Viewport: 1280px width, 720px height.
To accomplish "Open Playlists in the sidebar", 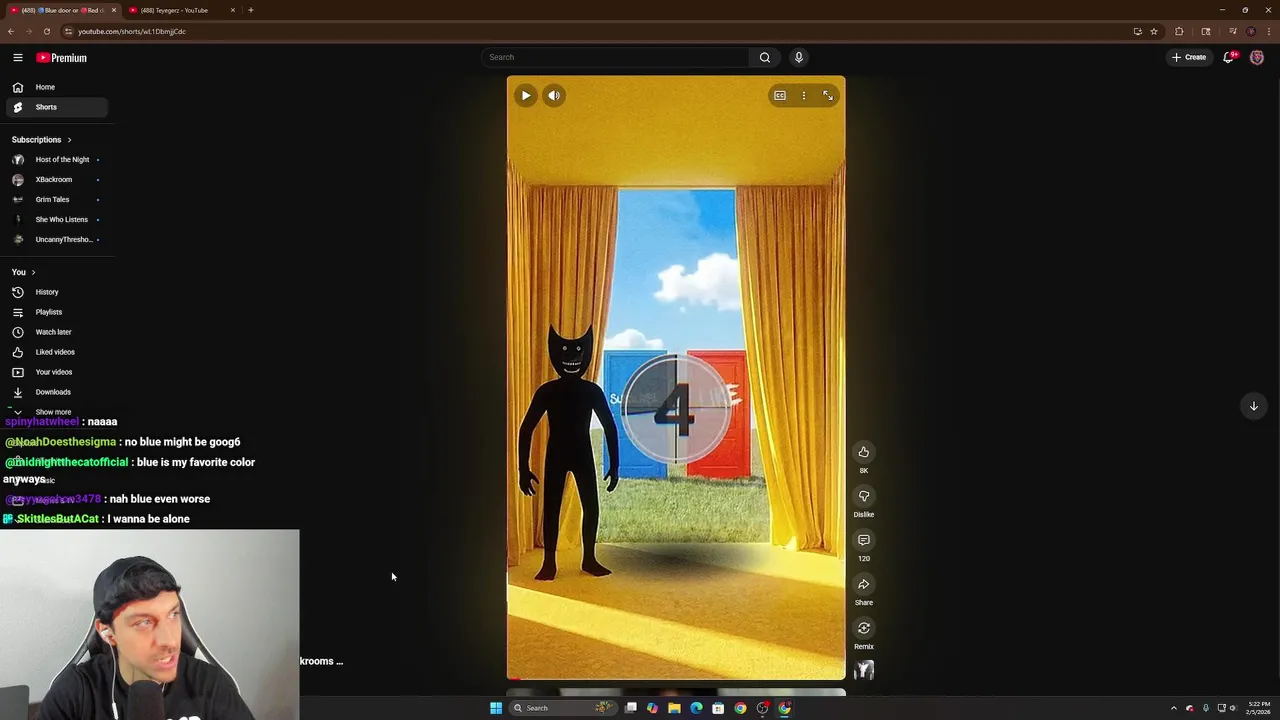I will coord(57,312).
